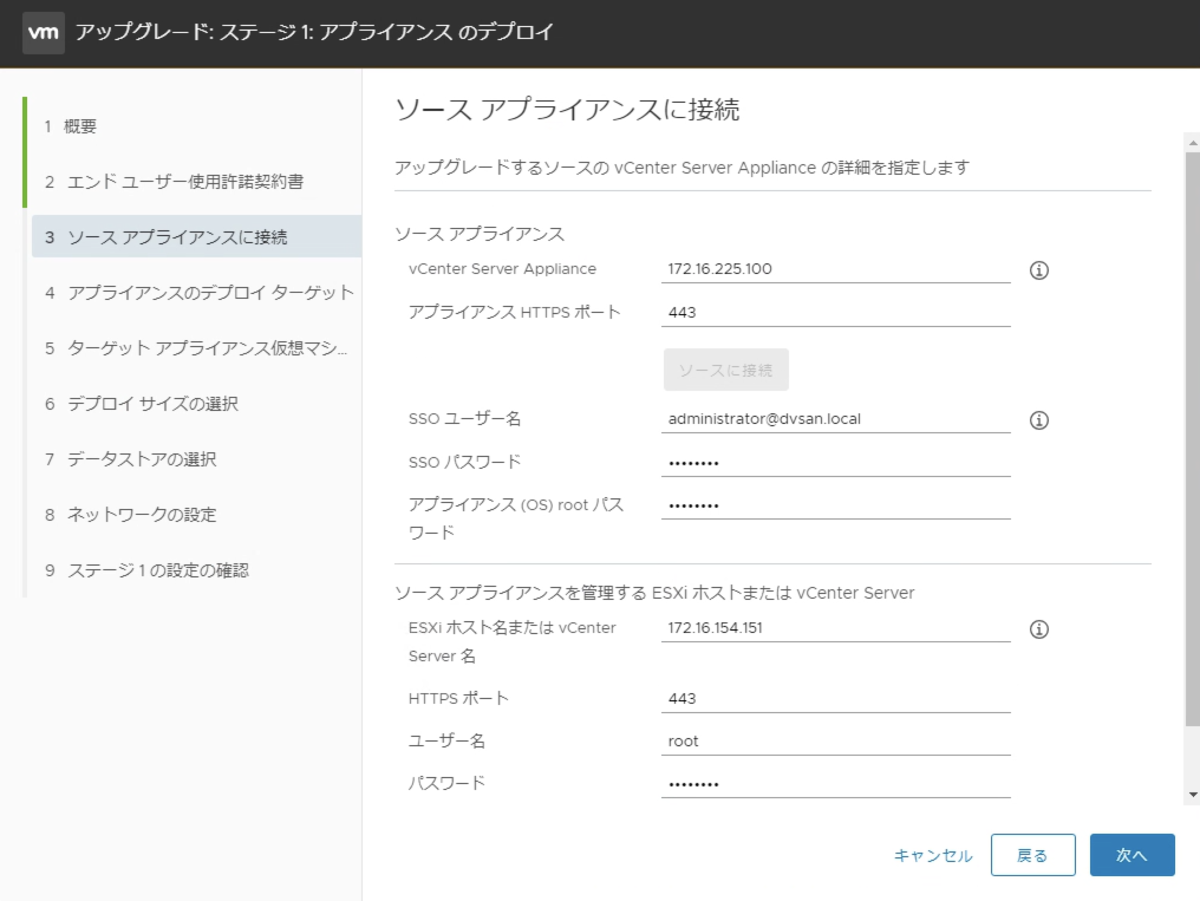Click the info icon beside ESXi ホスト名 field
This screenshot has width=1200, height=901.
coord(1039,629)
